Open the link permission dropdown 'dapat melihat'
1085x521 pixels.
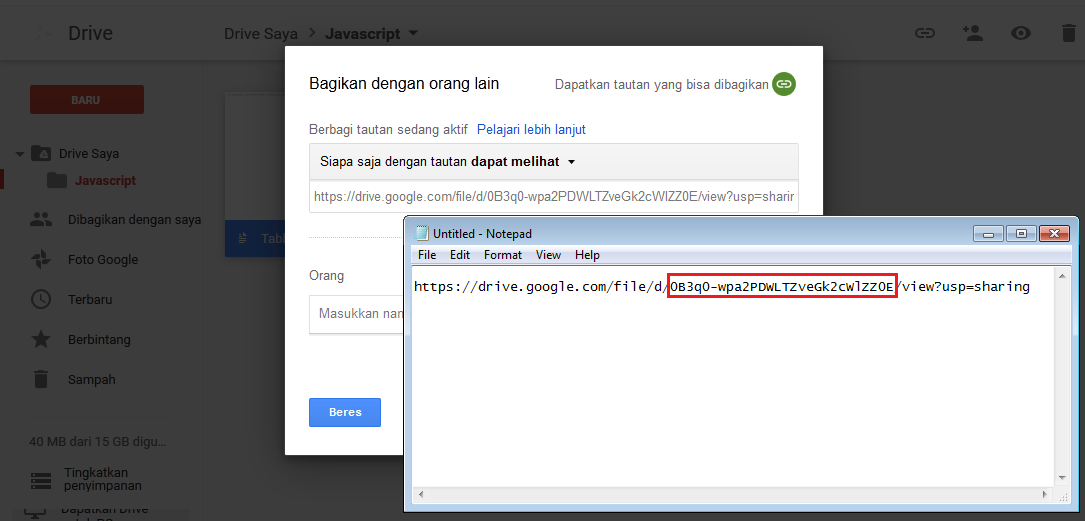coord(554,162)
